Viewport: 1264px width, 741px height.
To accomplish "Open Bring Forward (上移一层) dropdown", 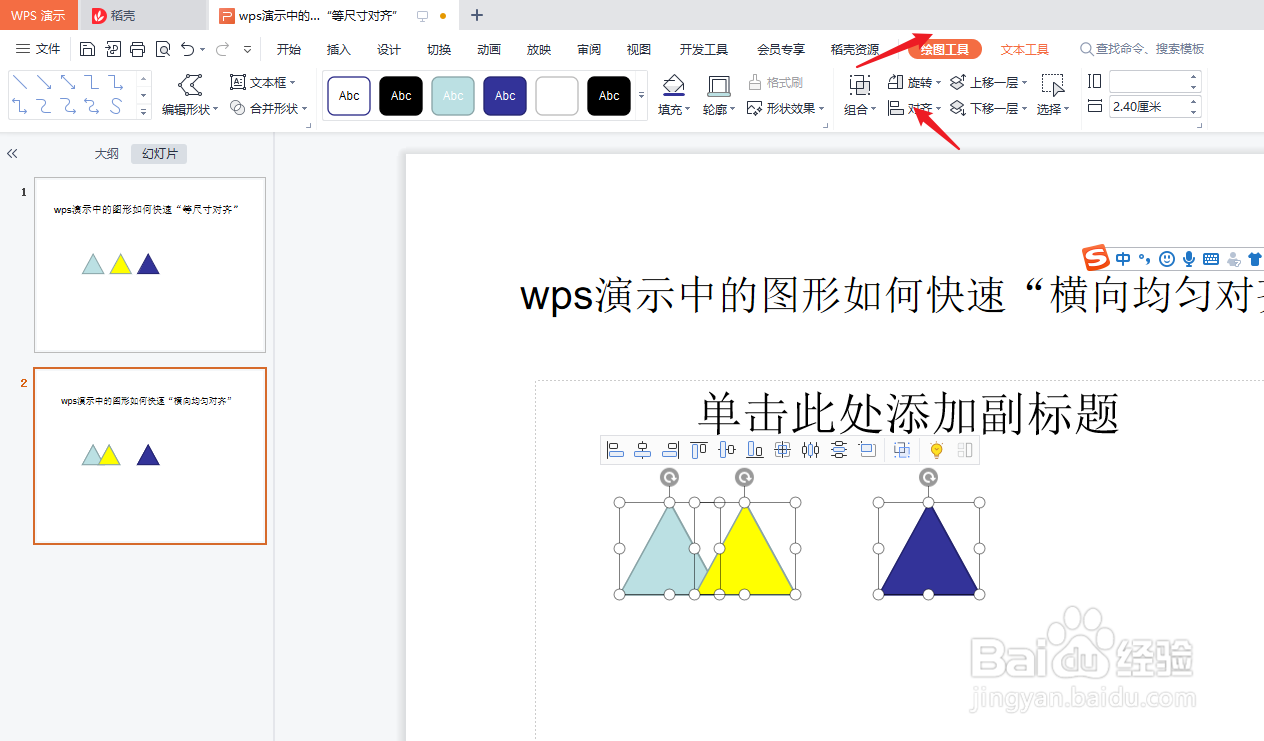I will pos(988,82).
